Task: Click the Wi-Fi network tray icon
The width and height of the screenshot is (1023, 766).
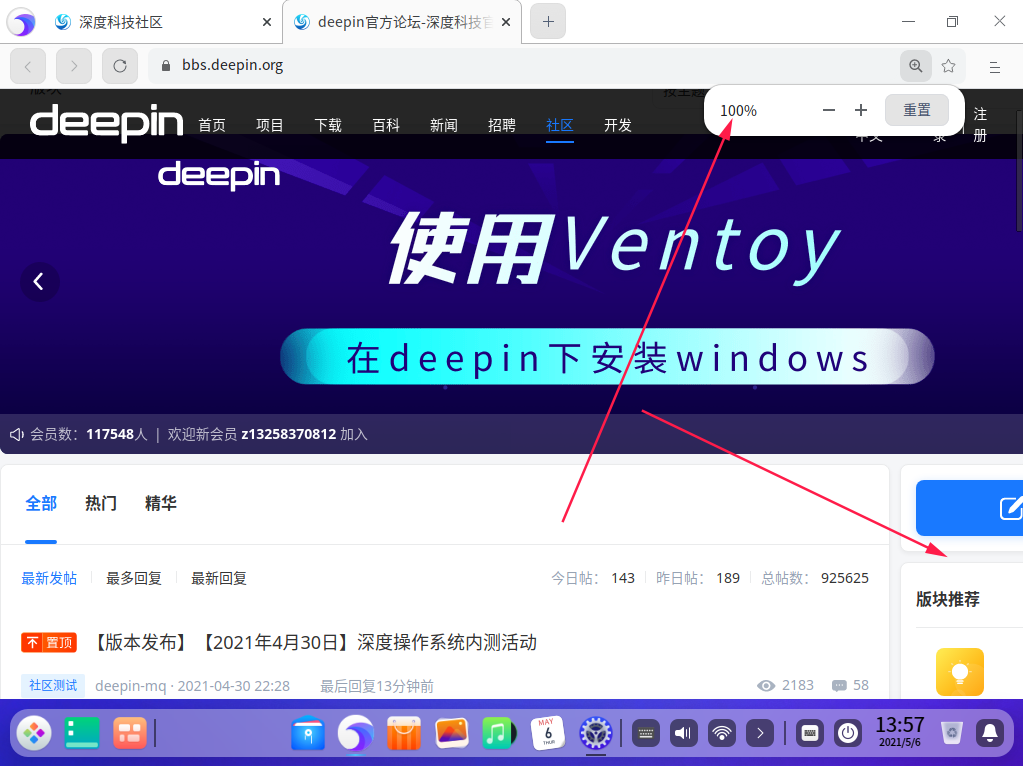Action: point(722,733)
